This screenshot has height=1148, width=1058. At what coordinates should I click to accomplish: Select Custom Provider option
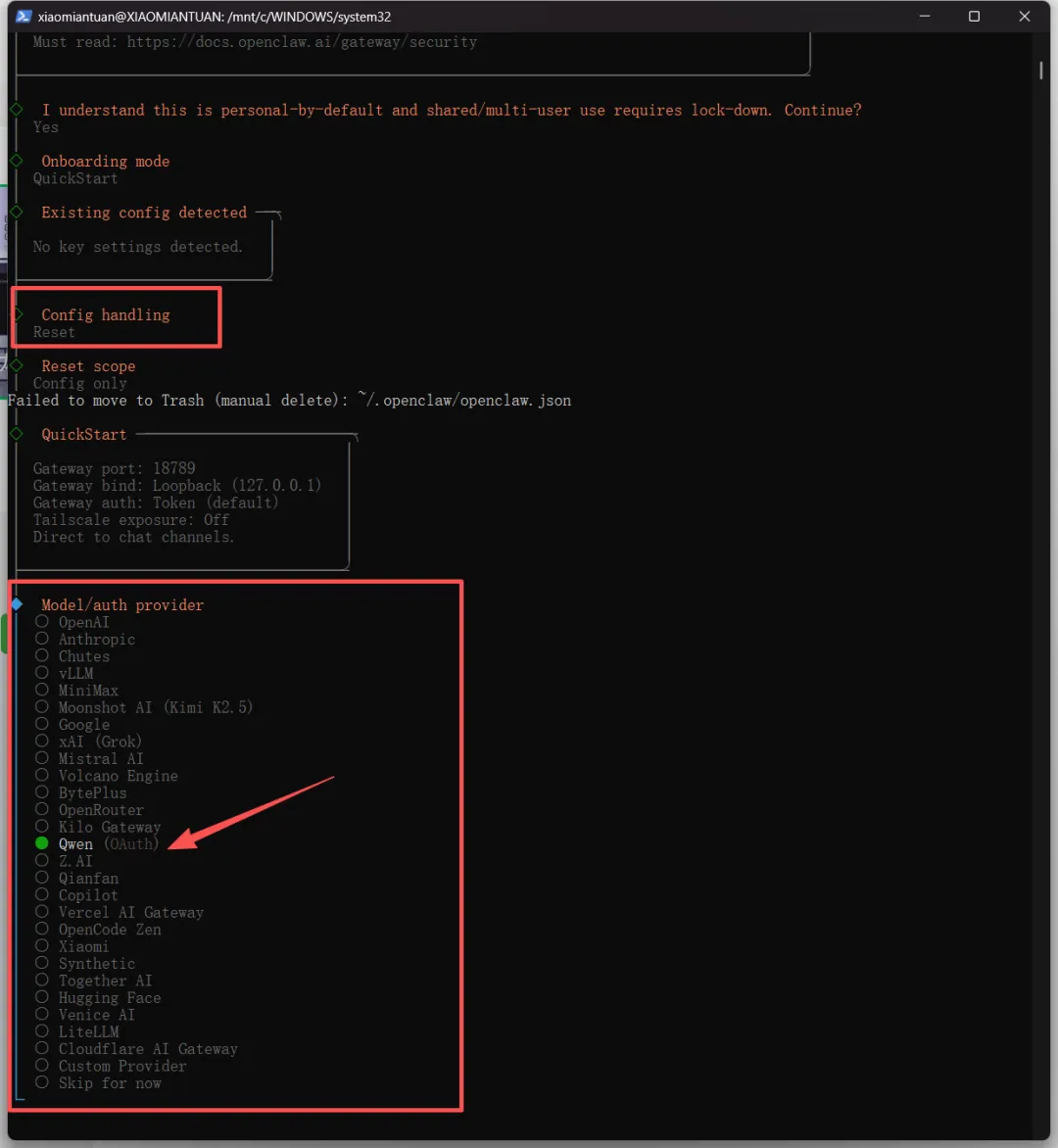tap(111, 1066)
